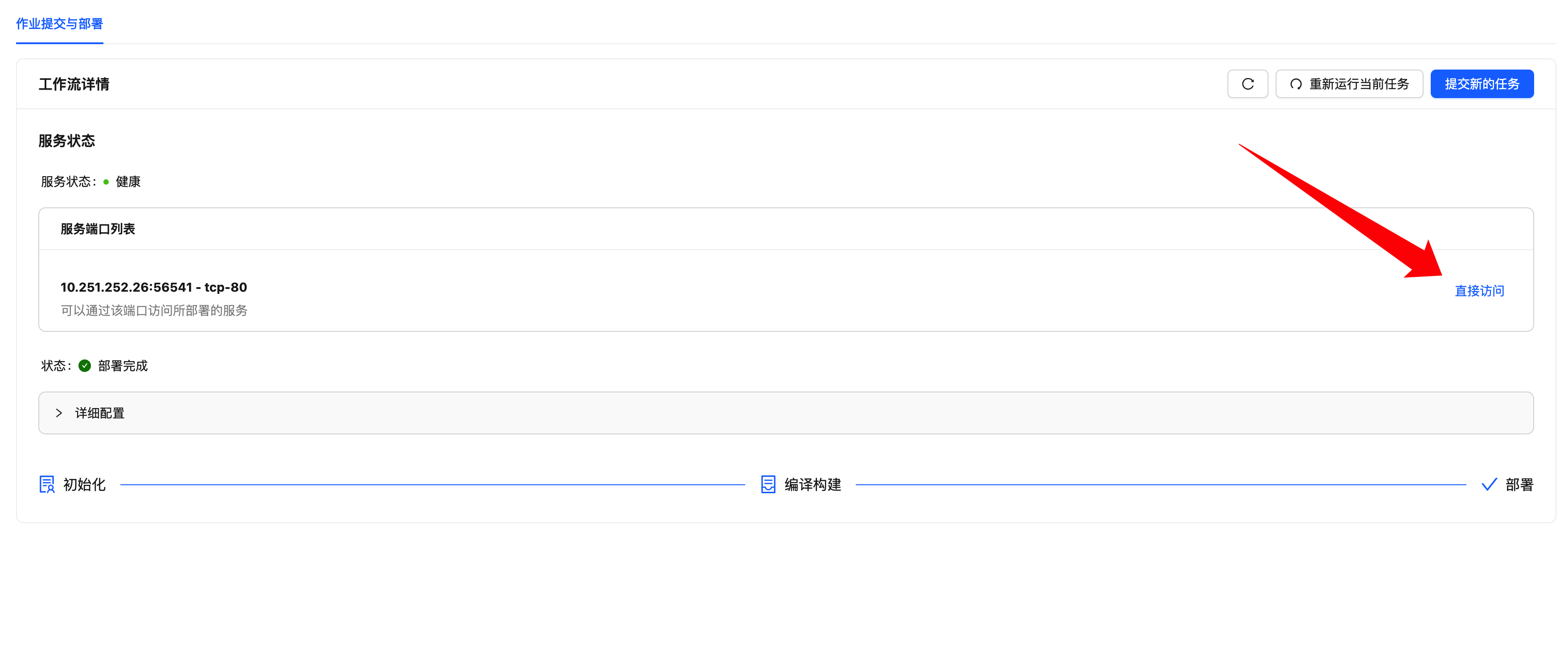This screenshot has width=1568, height=652.
Task: Expand the 详细配置 chevron arrow
Action: 59,413
